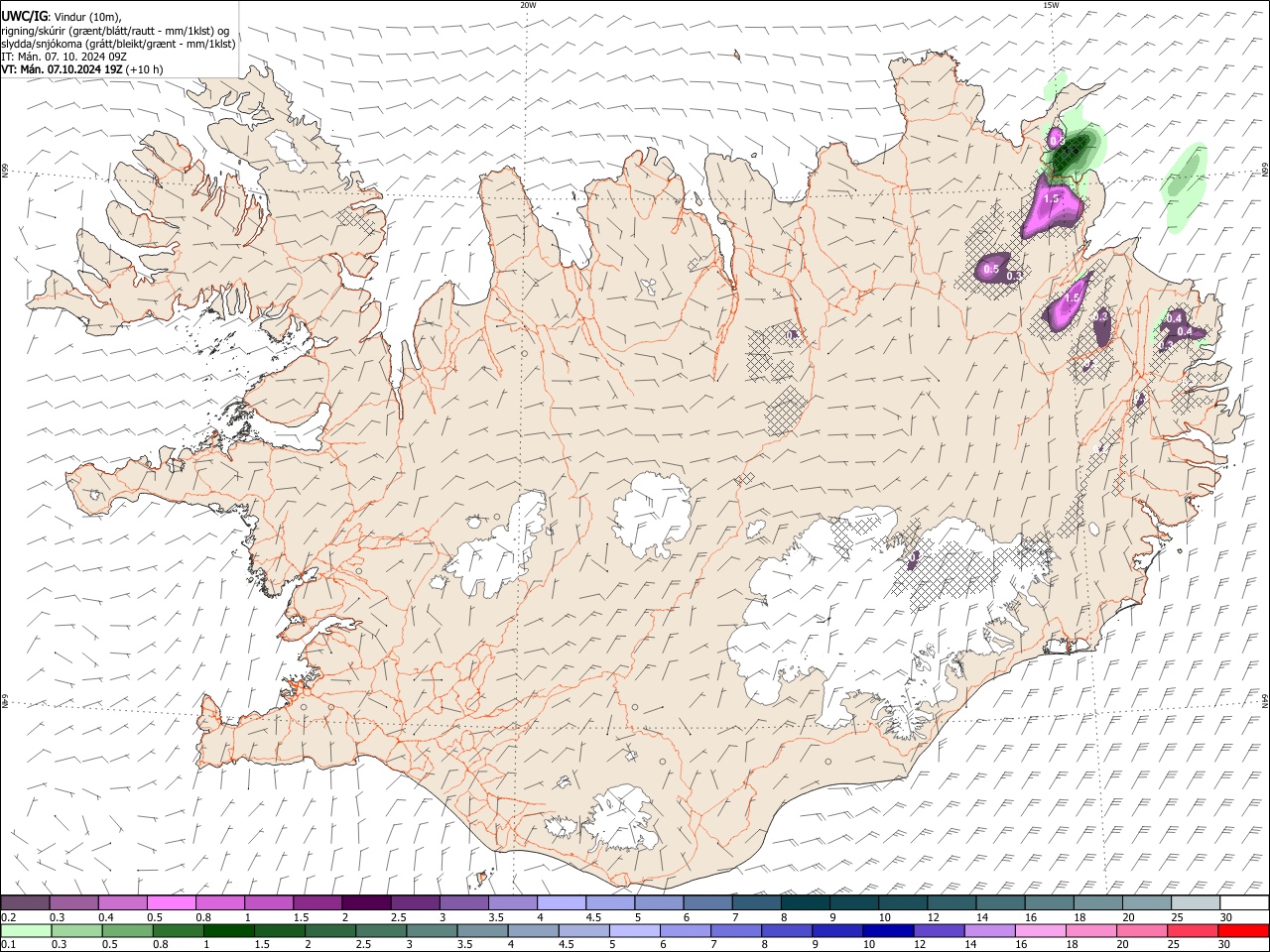Click the deep blue 10–12 rain scale swatch
The width and height of the screenshot is (1270, 952).
click(888, 931)
